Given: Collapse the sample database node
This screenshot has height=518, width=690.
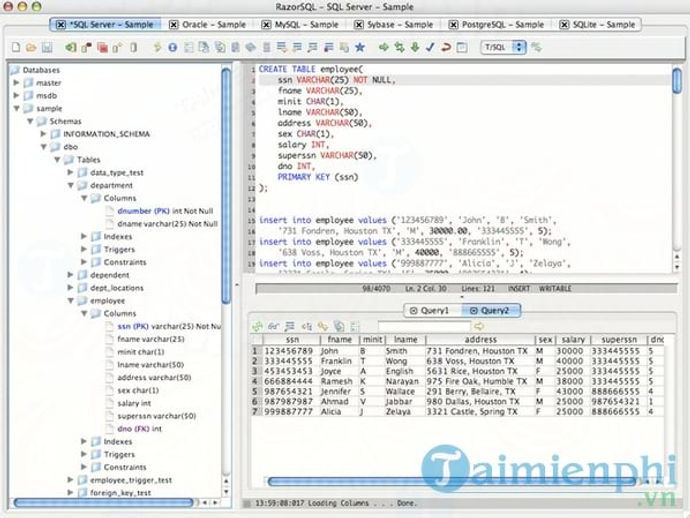Looking at the screenshot, I should click(16, 108).
